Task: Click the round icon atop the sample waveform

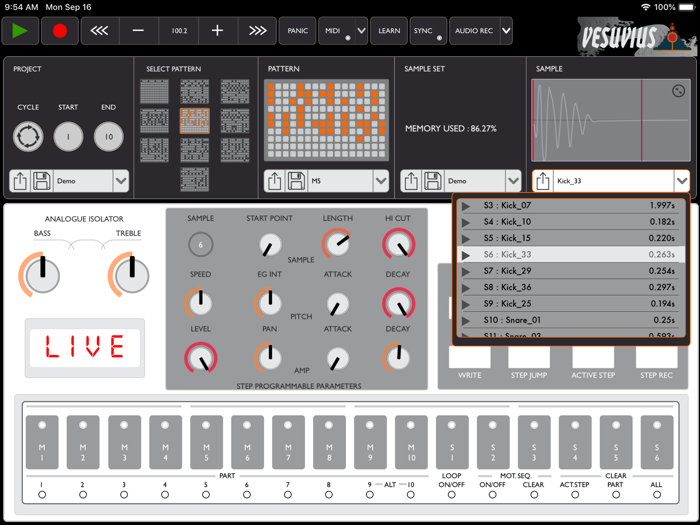Action: click(x=678, y=91)
